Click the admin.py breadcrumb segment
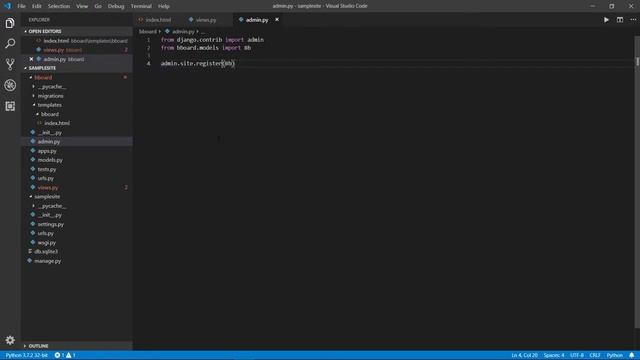The height and width of the screenshot is (360, 640). pyautogui.click(x=183, y=31)
